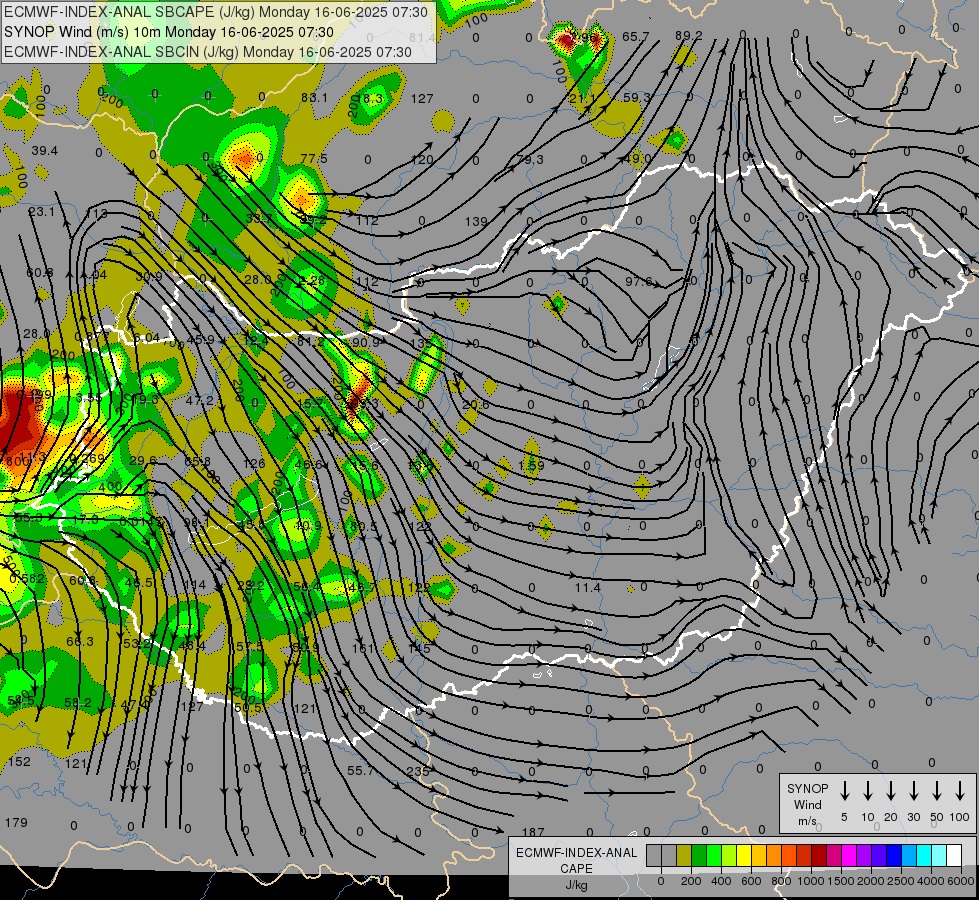979x900 pixels.
Task: Click the 'SYNOP' label in wind legend
Action: coord(807,788)
